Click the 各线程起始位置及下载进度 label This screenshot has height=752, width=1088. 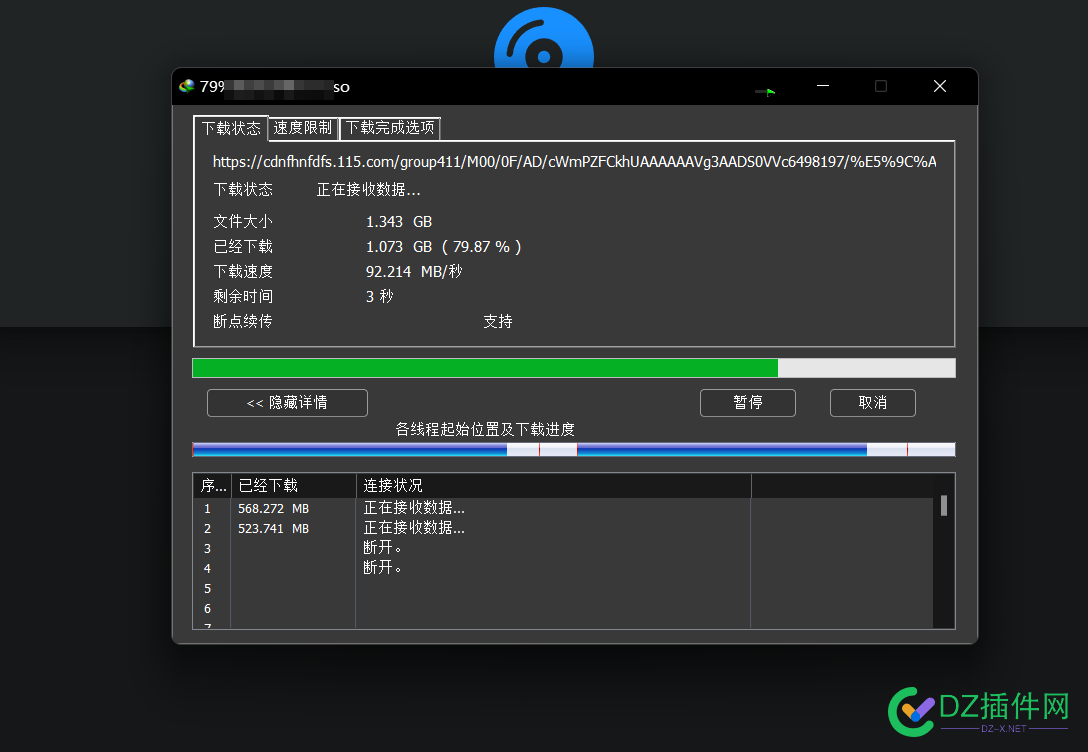coord(485,429)
